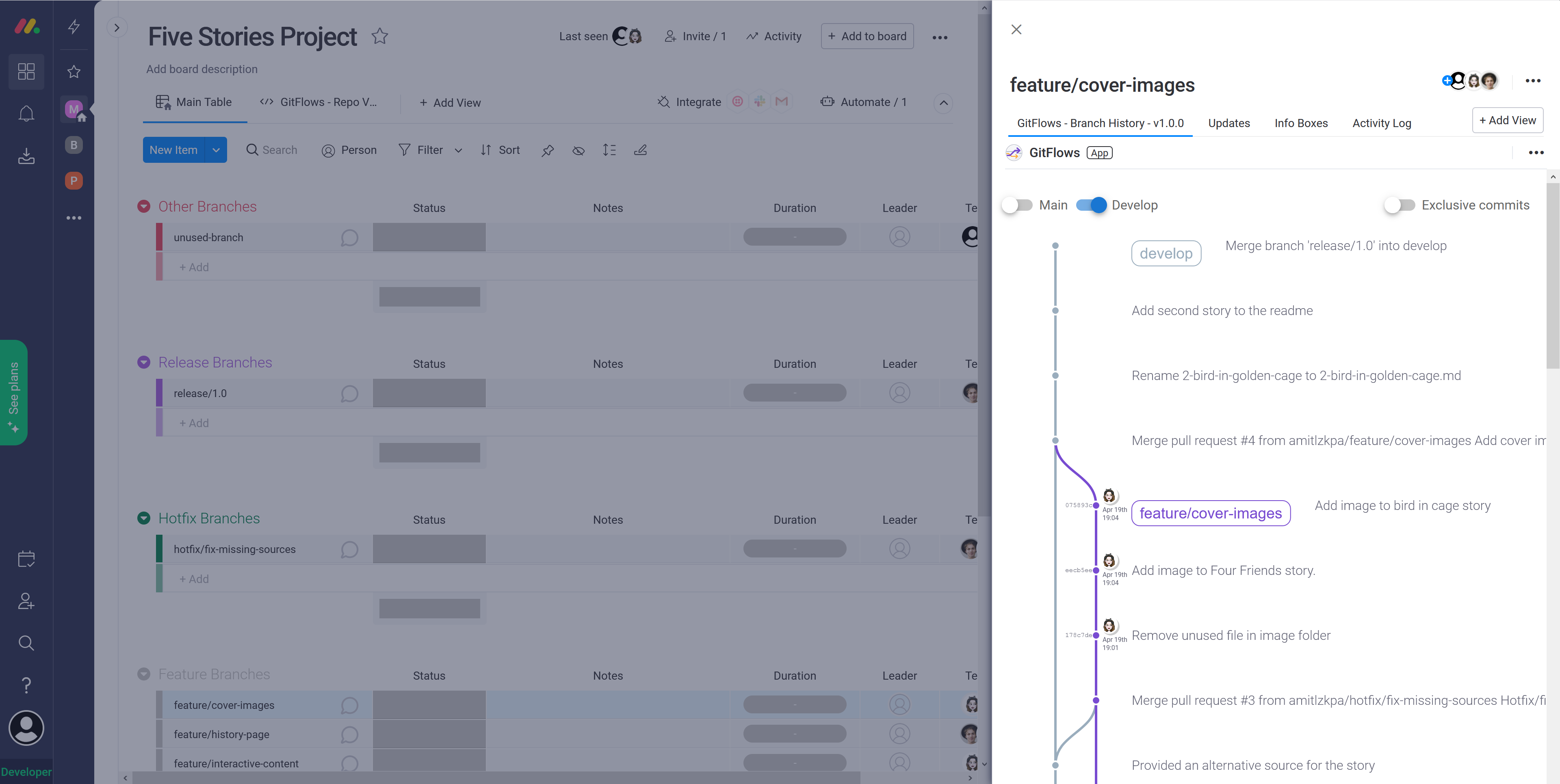Click the pin columns icon in toolbar
1560x784 pixels.
(x=548, y=150)
